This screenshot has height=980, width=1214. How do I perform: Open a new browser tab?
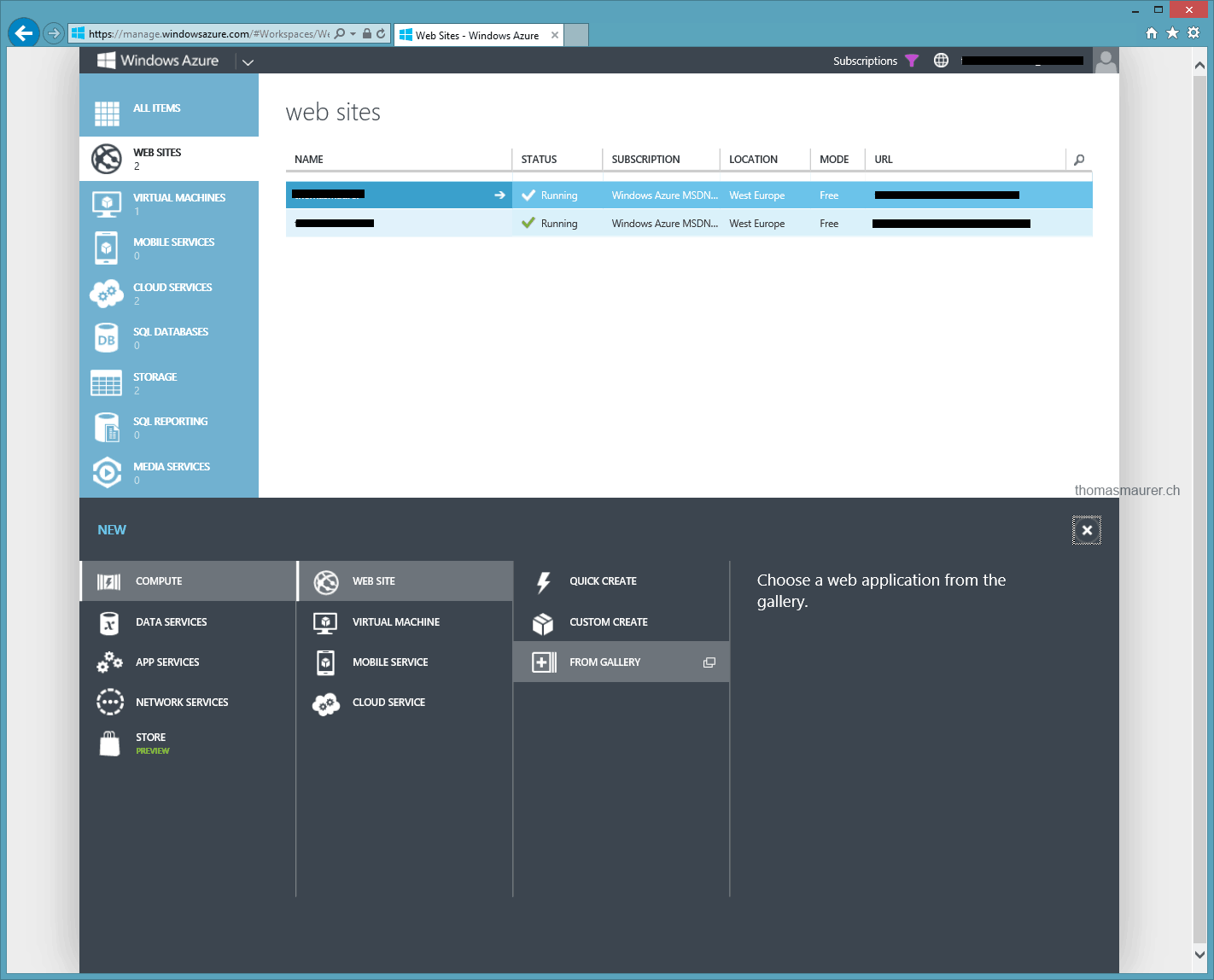coord(577,35)
